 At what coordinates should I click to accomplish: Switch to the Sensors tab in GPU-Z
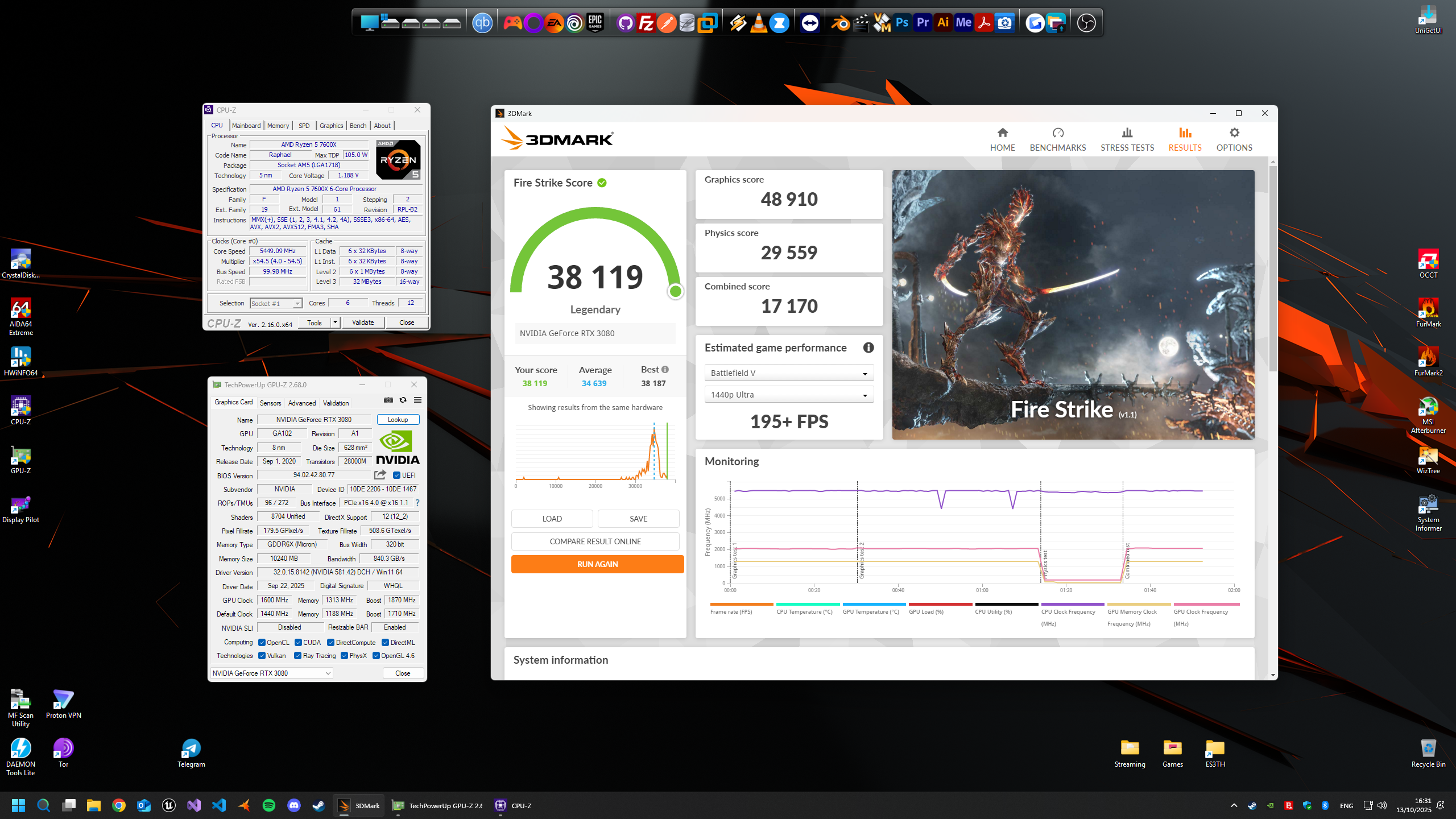click(270, 403)
